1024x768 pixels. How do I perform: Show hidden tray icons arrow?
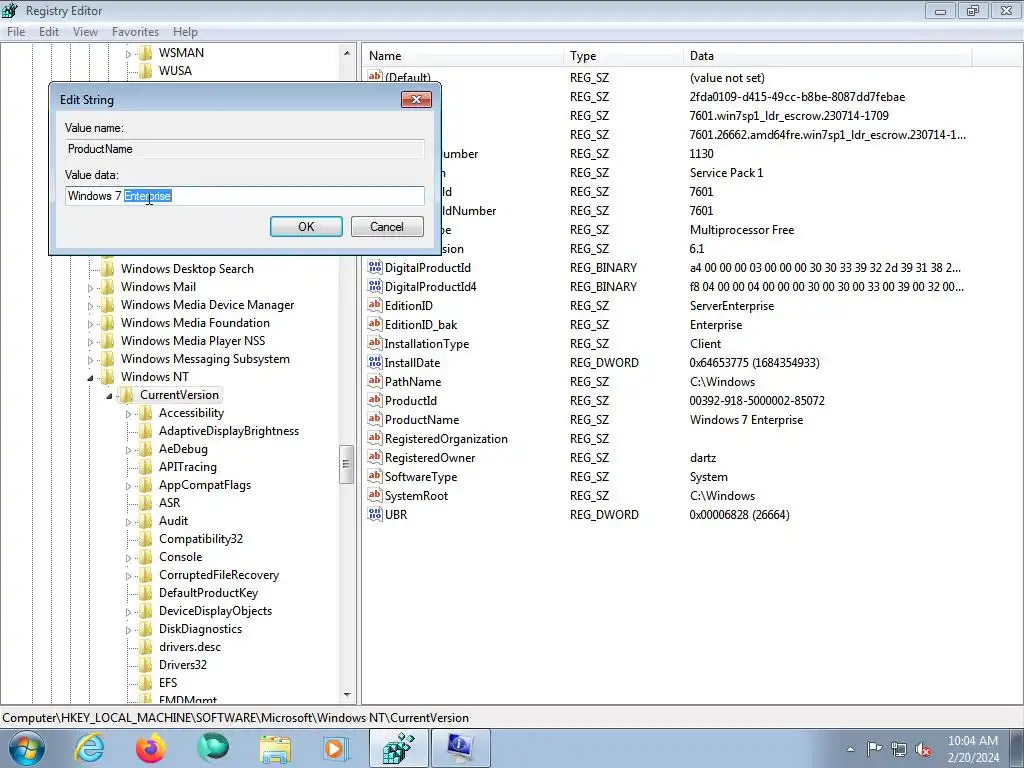850,750
